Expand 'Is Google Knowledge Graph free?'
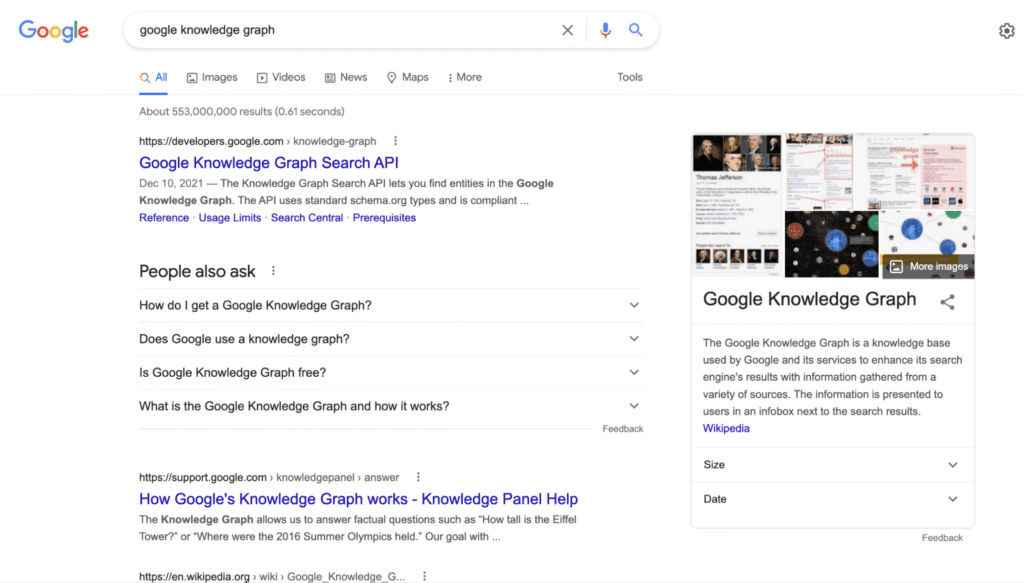 coord(634,372)
